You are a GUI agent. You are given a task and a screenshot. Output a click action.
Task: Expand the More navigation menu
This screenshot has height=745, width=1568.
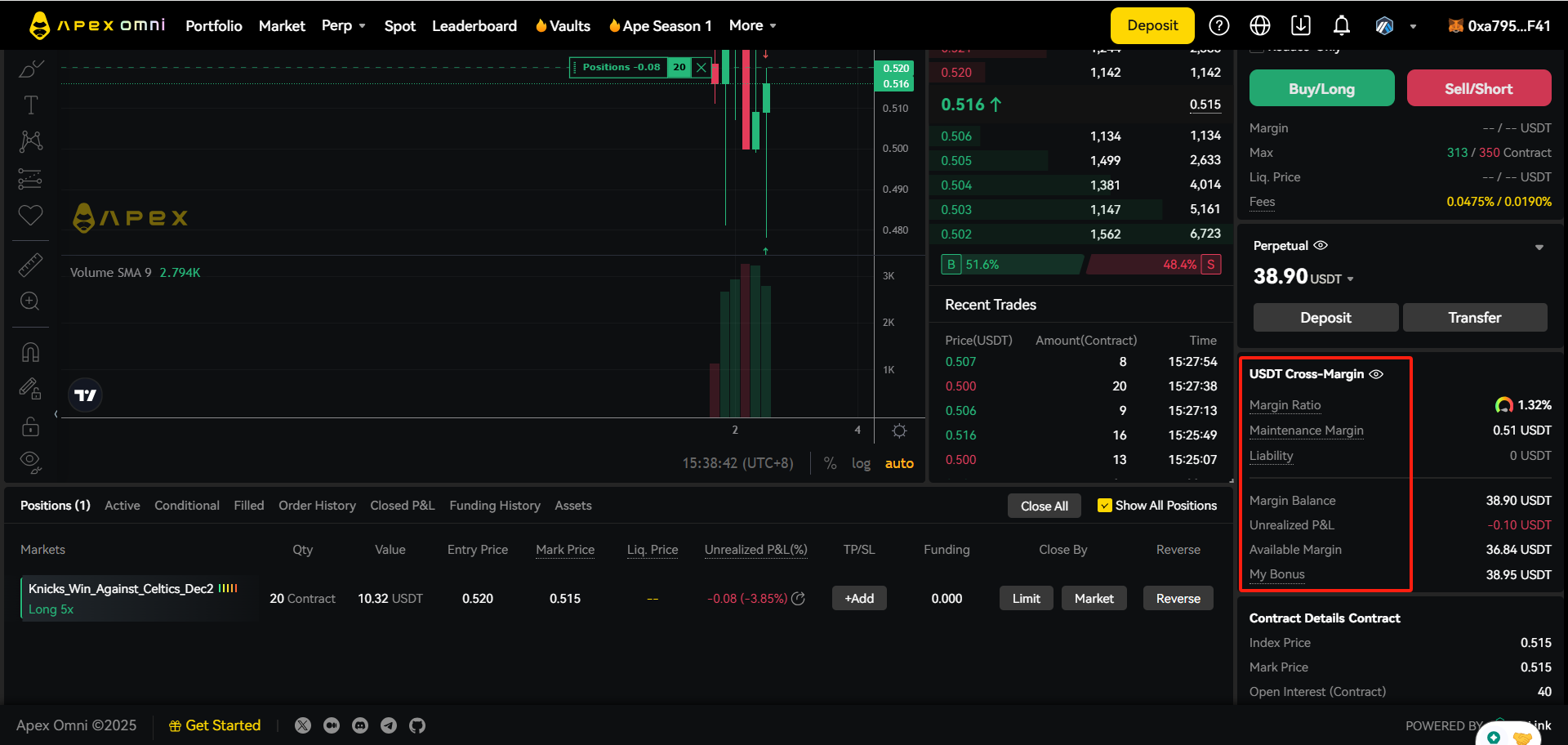(752, 26)
